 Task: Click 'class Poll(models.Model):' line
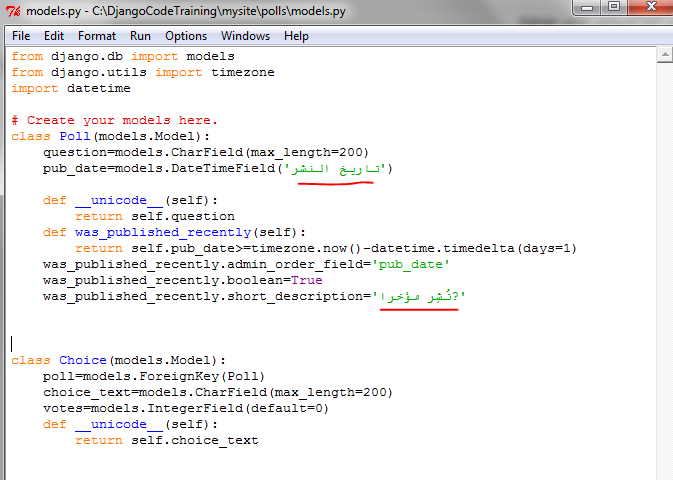tap(111, 136)
